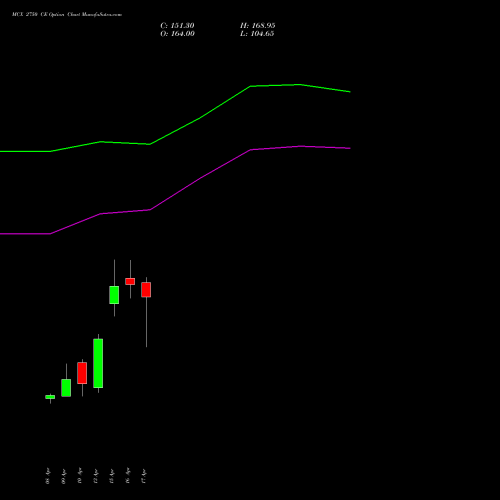Click the close price value C: 151.30

click(177, 26)
